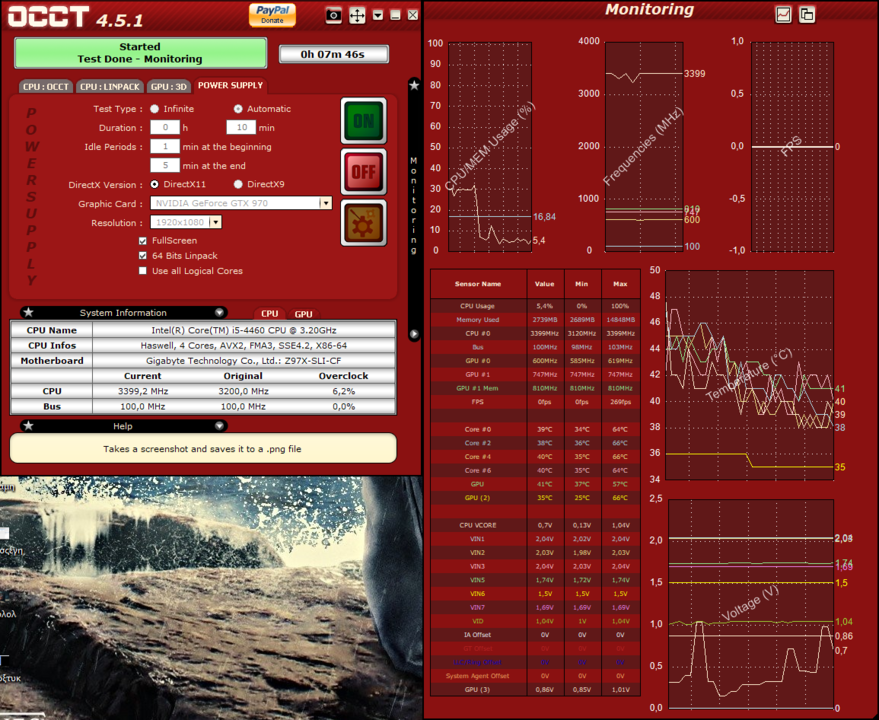This screenshot has width=879, height=720.
Task: Click the GPU #1 Mem sensor row
Action: 535,388
